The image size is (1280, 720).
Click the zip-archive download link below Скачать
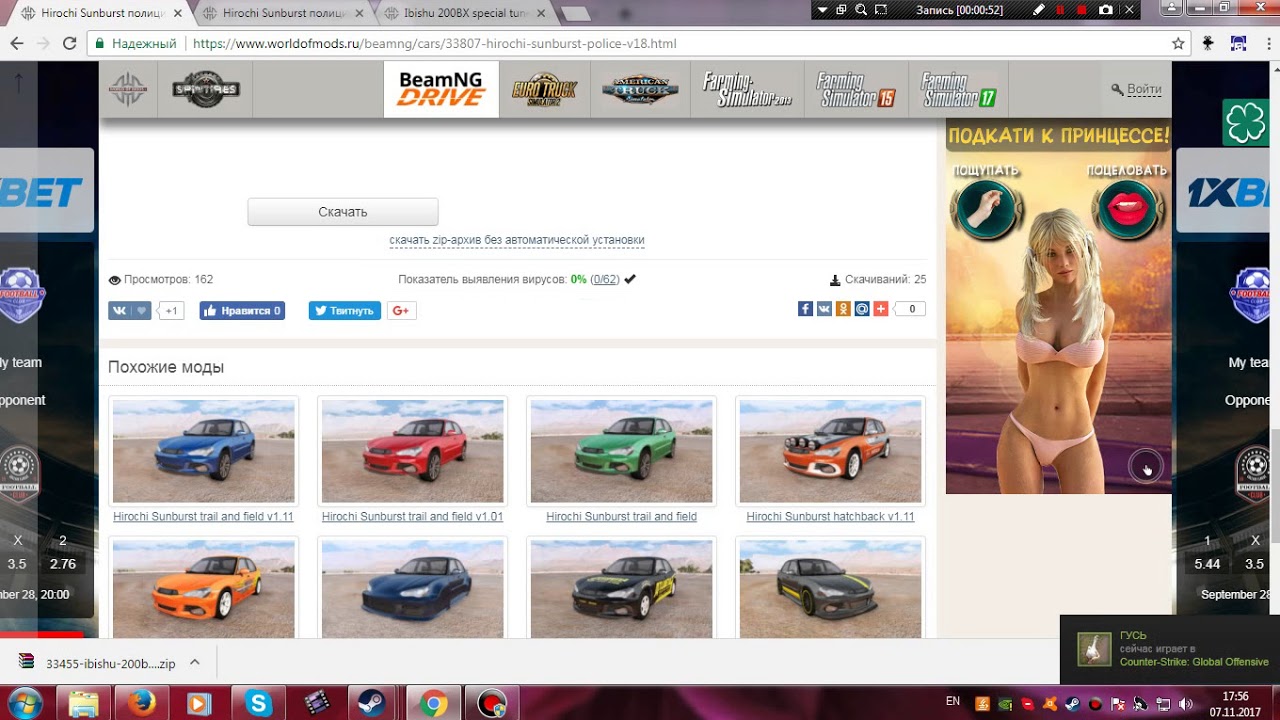point(517,240)
